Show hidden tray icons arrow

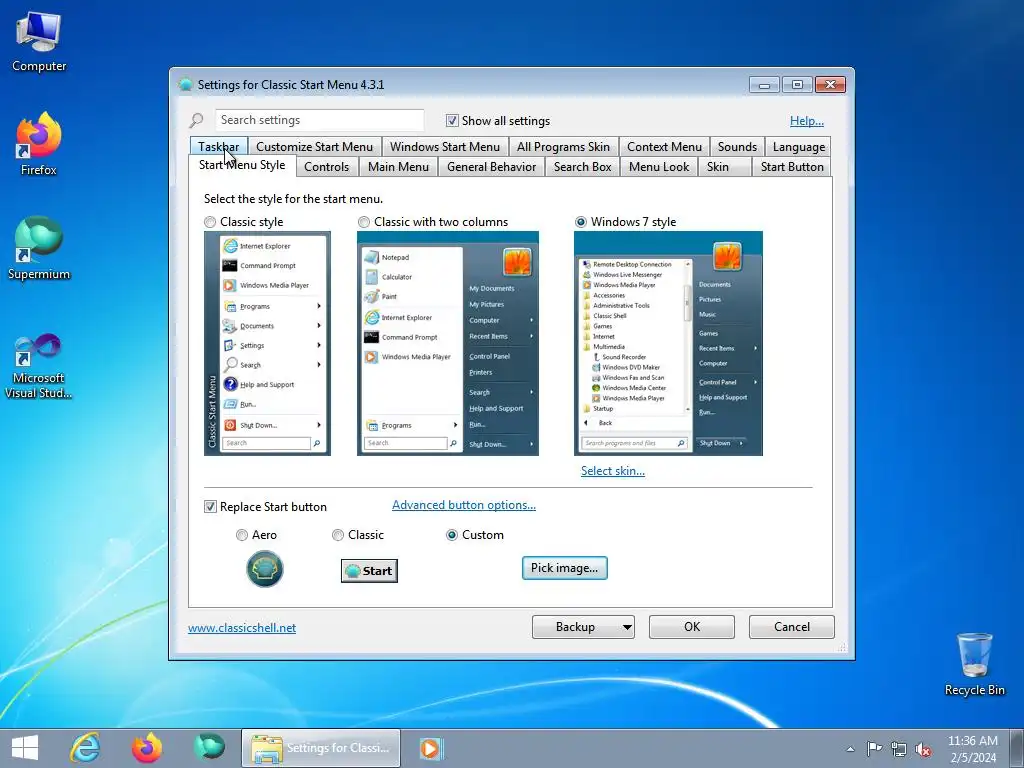click(850, 749)
